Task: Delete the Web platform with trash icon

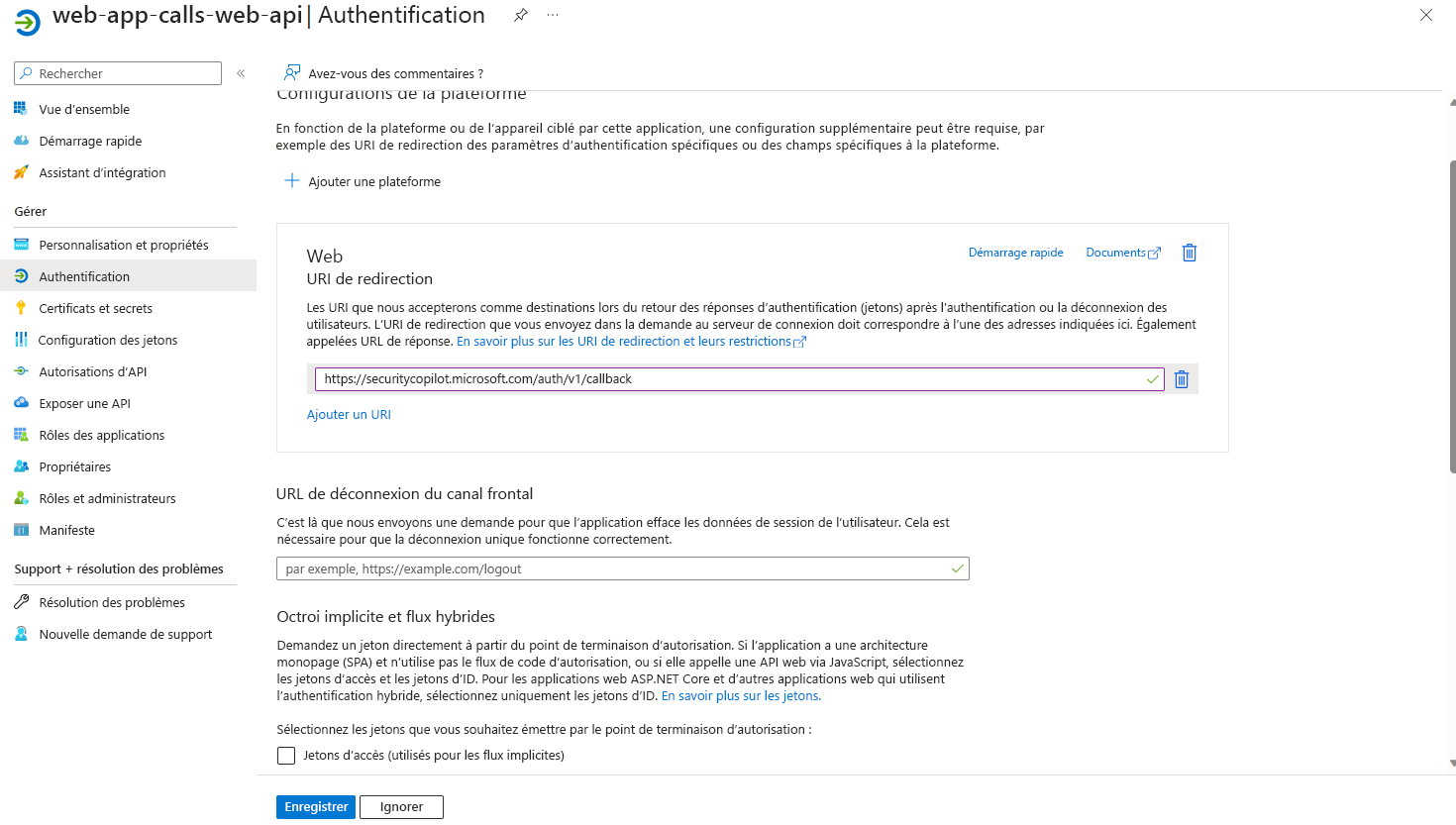Action: click(1189, 253)
